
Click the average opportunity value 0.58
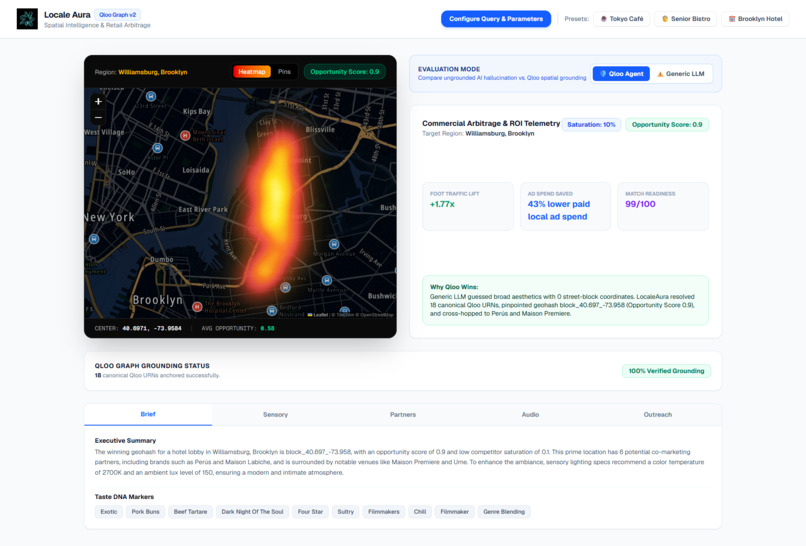(267, 328)
